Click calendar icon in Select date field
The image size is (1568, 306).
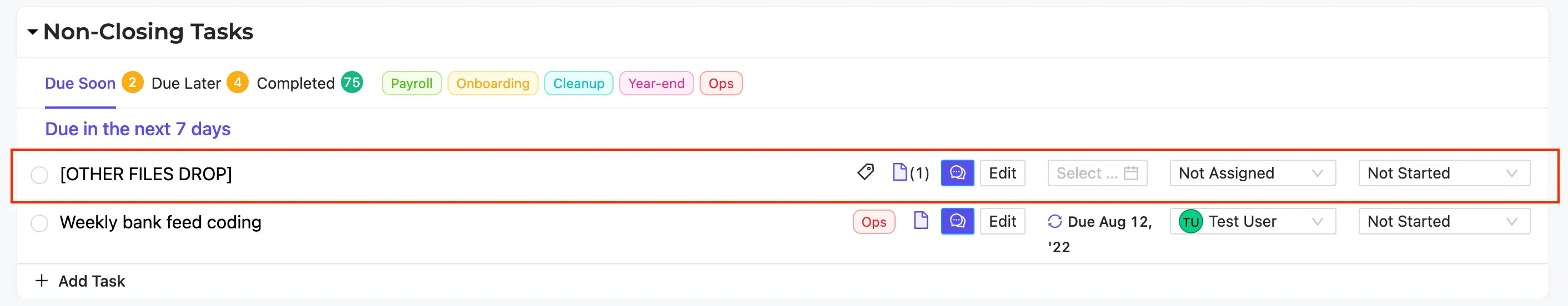(x=1131, y=173)
